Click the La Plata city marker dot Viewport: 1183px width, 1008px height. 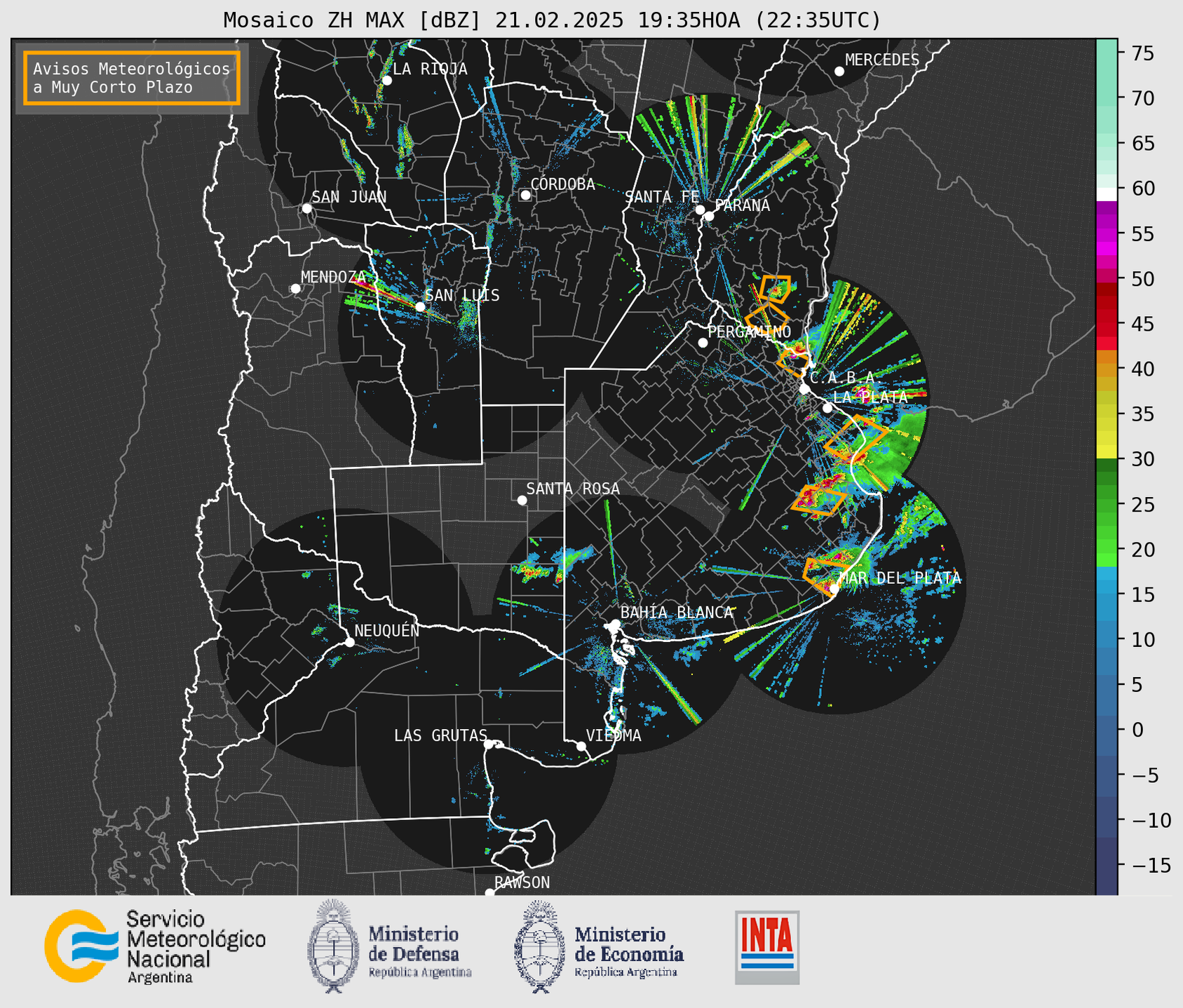827,408
